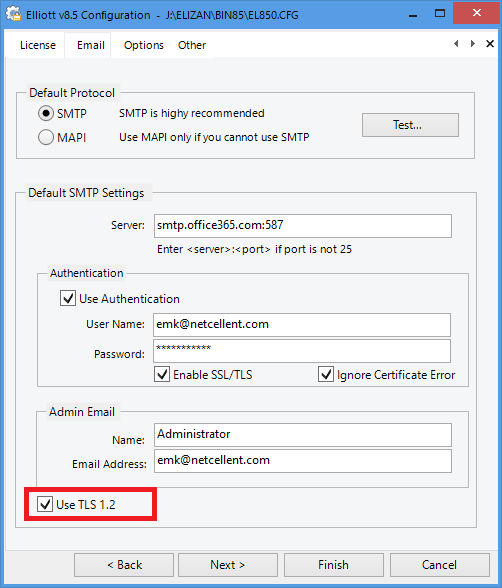Click into the Server input field
The width and height of the screenshot is (502, 588).
303,226
